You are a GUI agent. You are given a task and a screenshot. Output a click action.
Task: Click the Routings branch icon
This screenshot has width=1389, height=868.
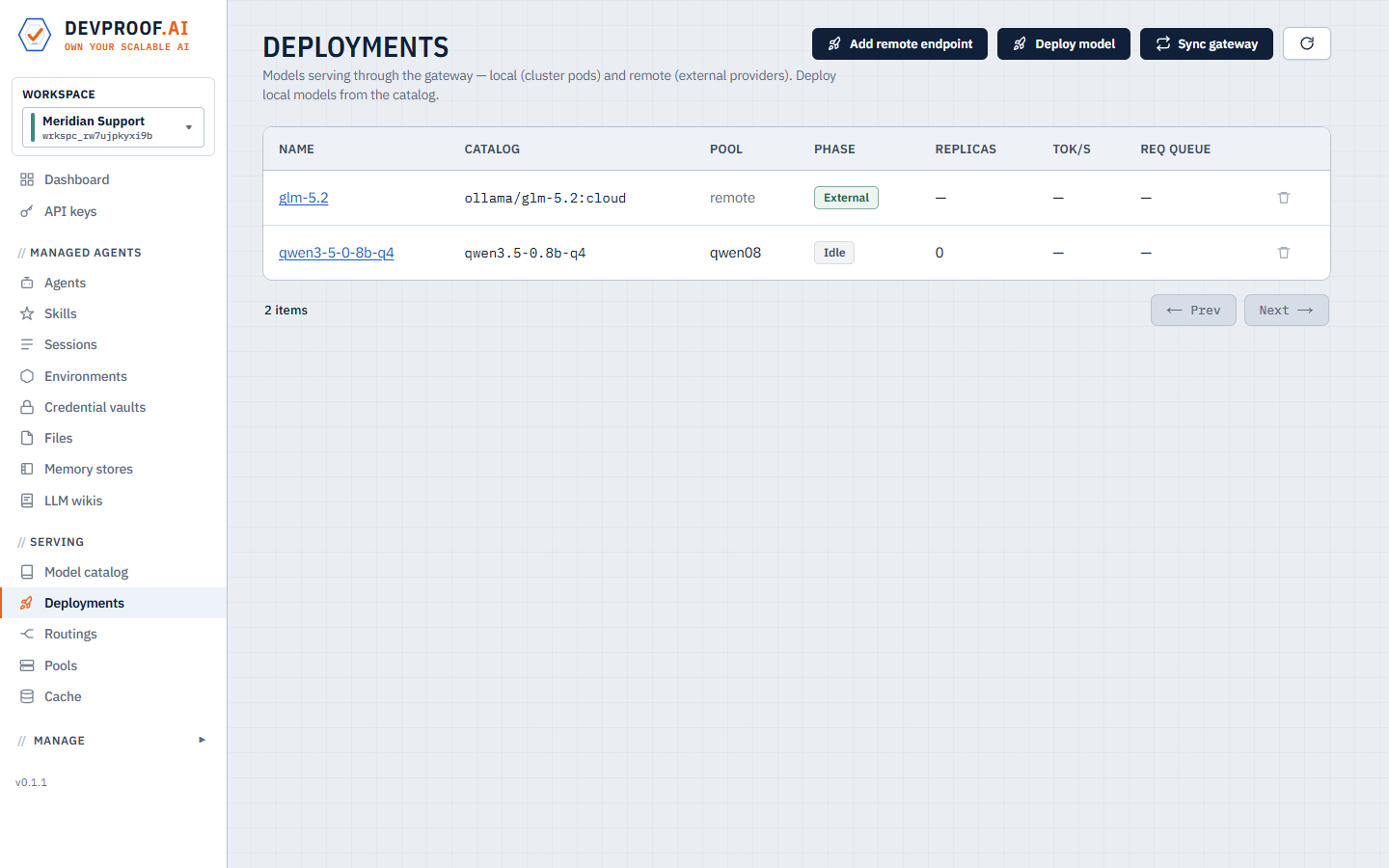pyautogui.click(x=27, y=634)
